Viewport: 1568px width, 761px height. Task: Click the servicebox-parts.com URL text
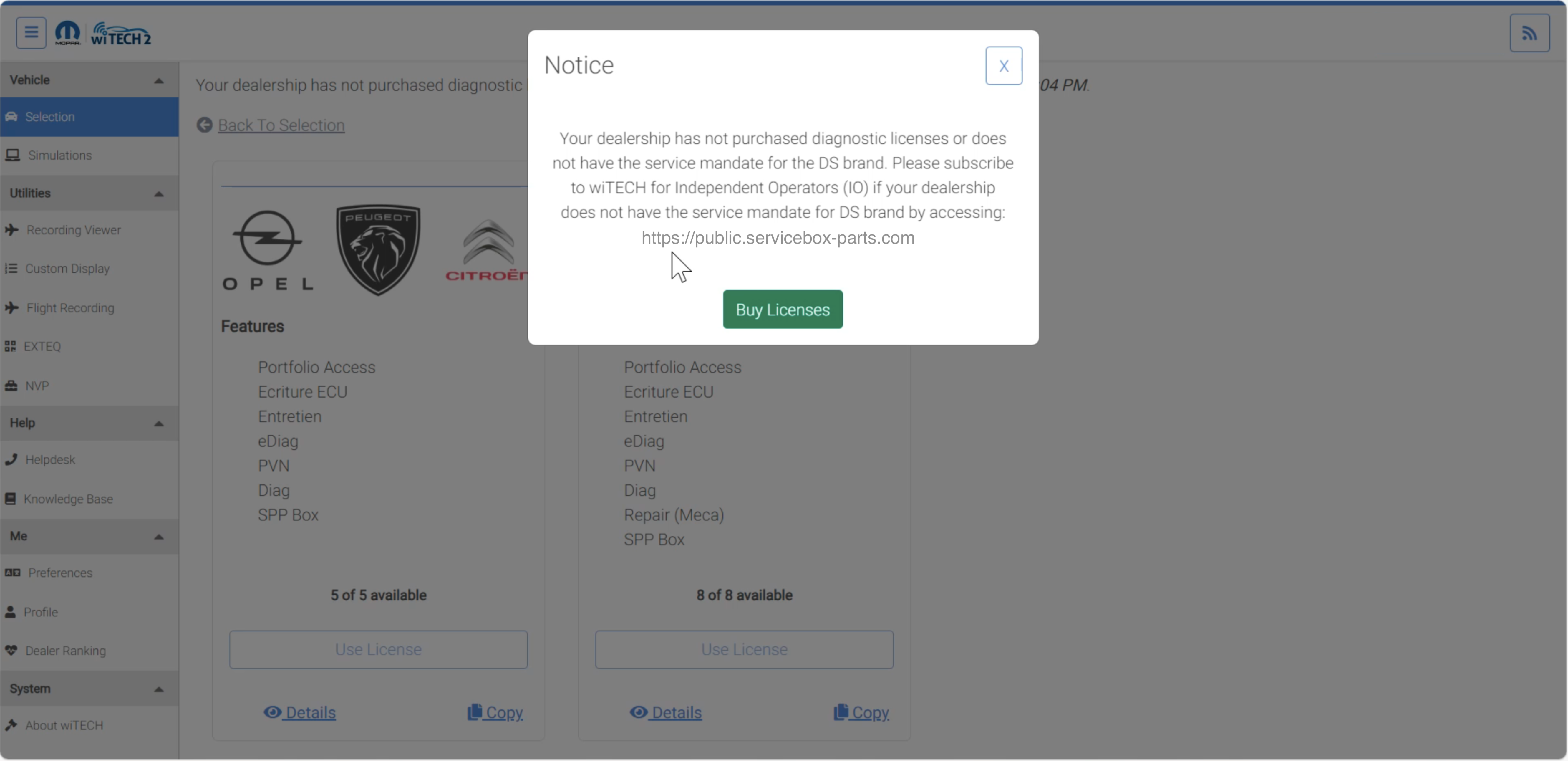tap(778, 237)
